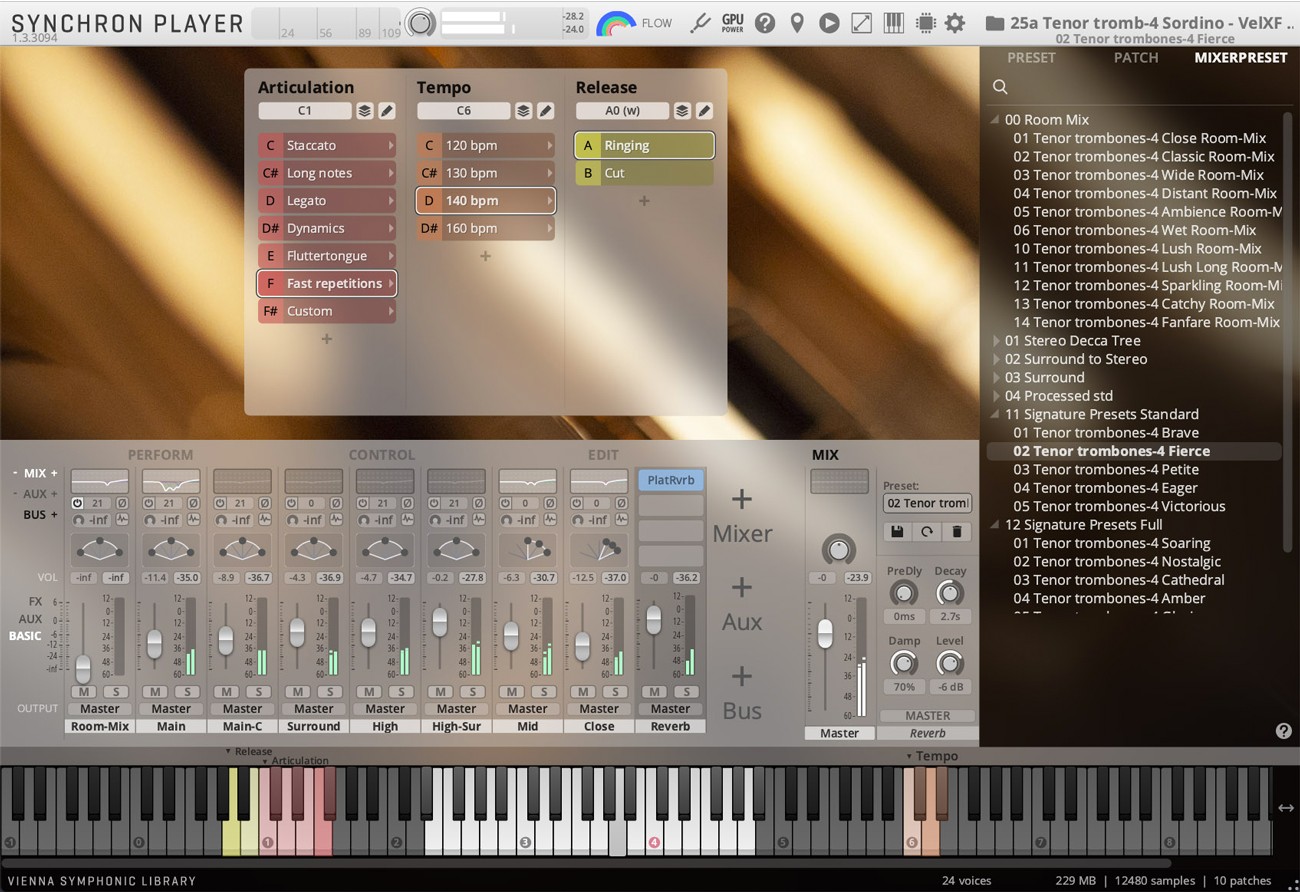The width and height of the screenshot is (1300, 892).
Task: Save the mixer preset with floppy icon
Action: (897, 532)
